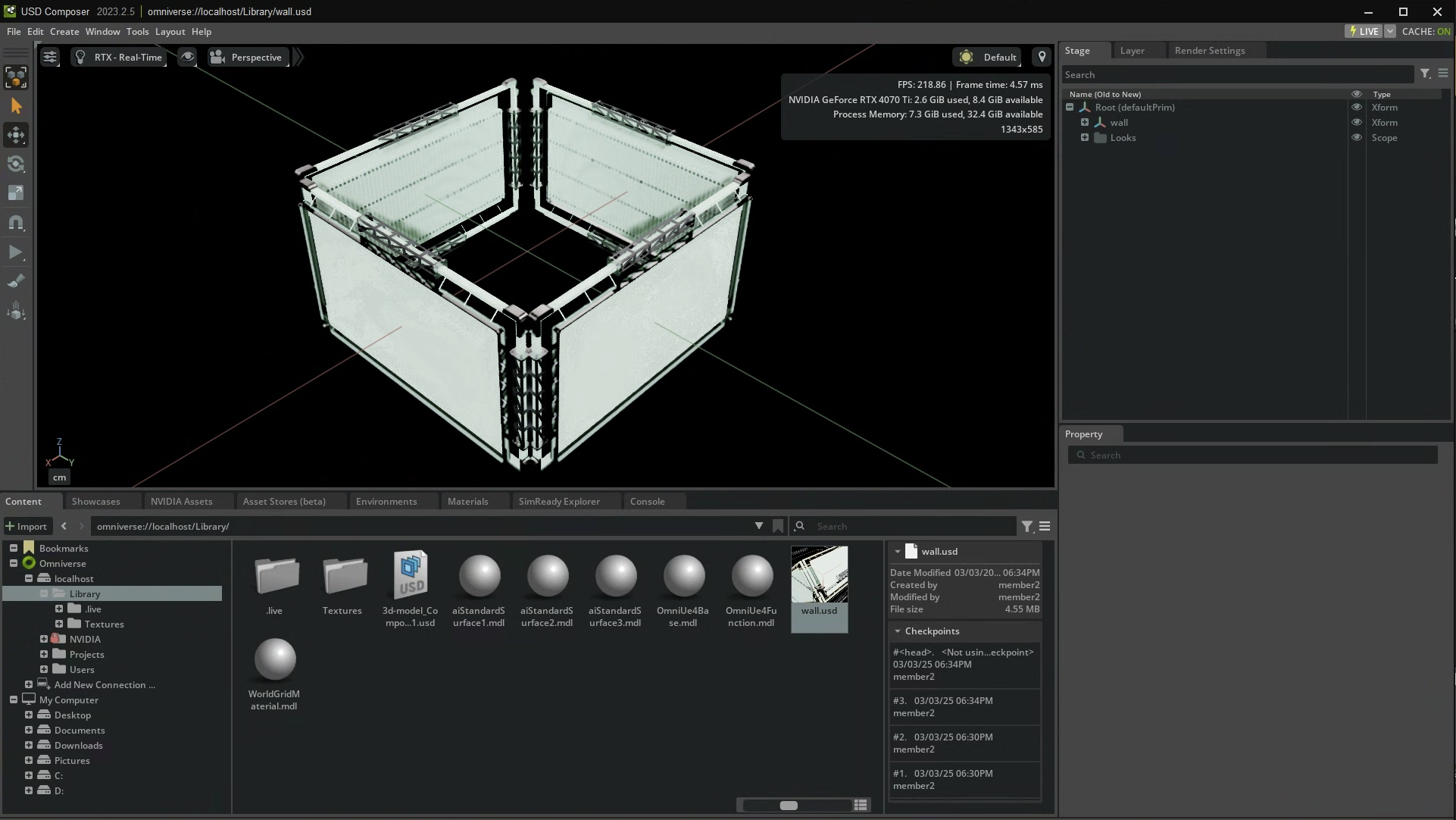The height and width of the screenshot is (820, 1456).
Task: Select the Move tool in left toolbar
Action: point(16,135)
